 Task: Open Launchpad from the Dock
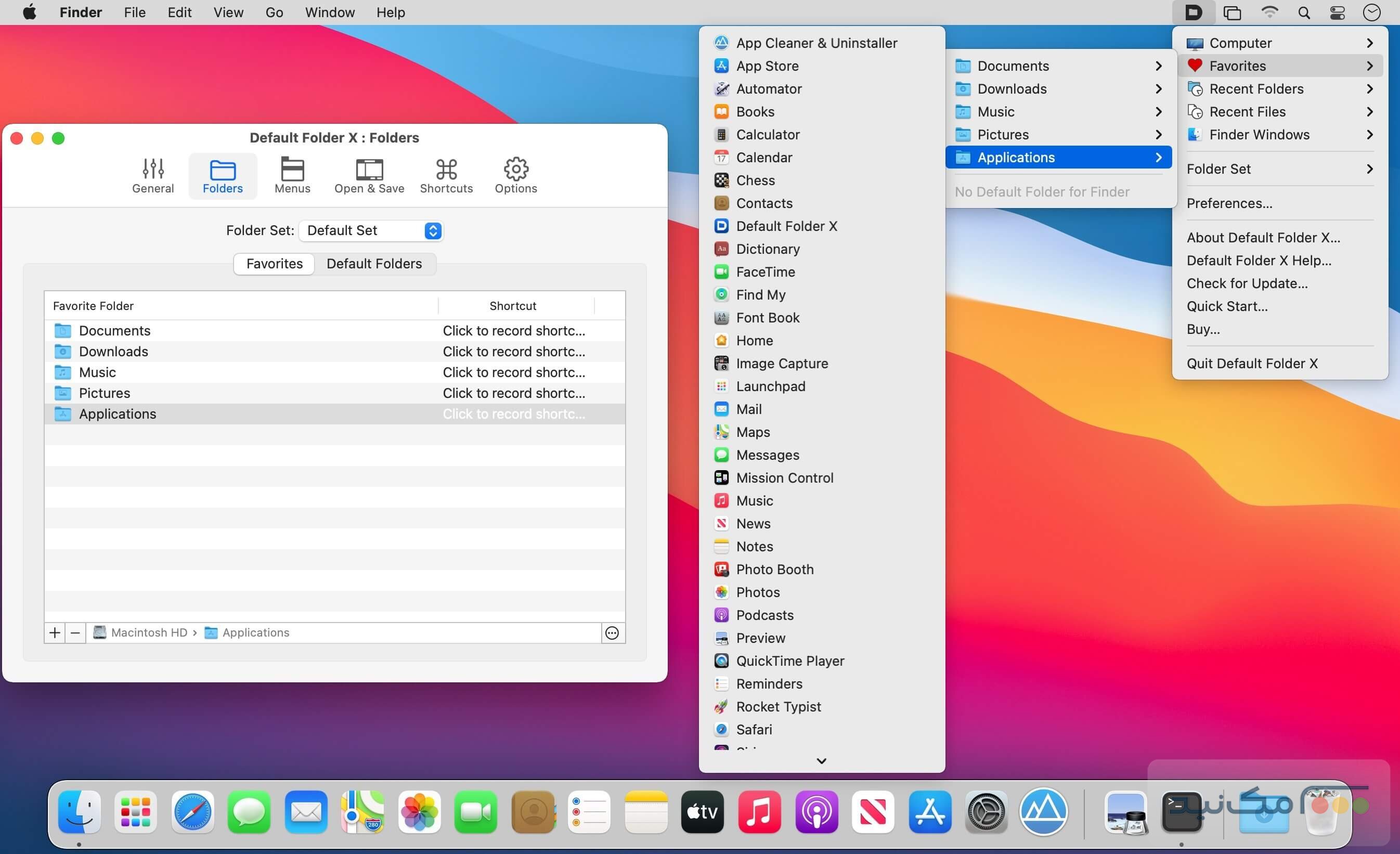pyautogui.click(x=135, y=812)
